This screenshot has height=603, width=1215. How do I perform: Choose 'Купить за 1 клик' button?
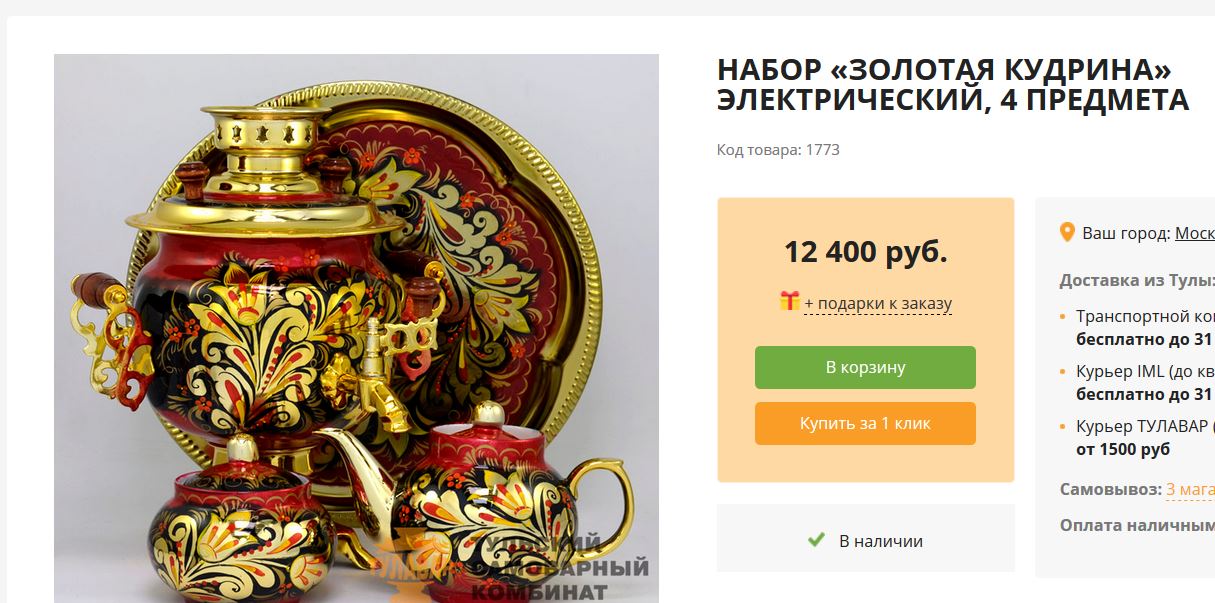click(x=865, y=423)
